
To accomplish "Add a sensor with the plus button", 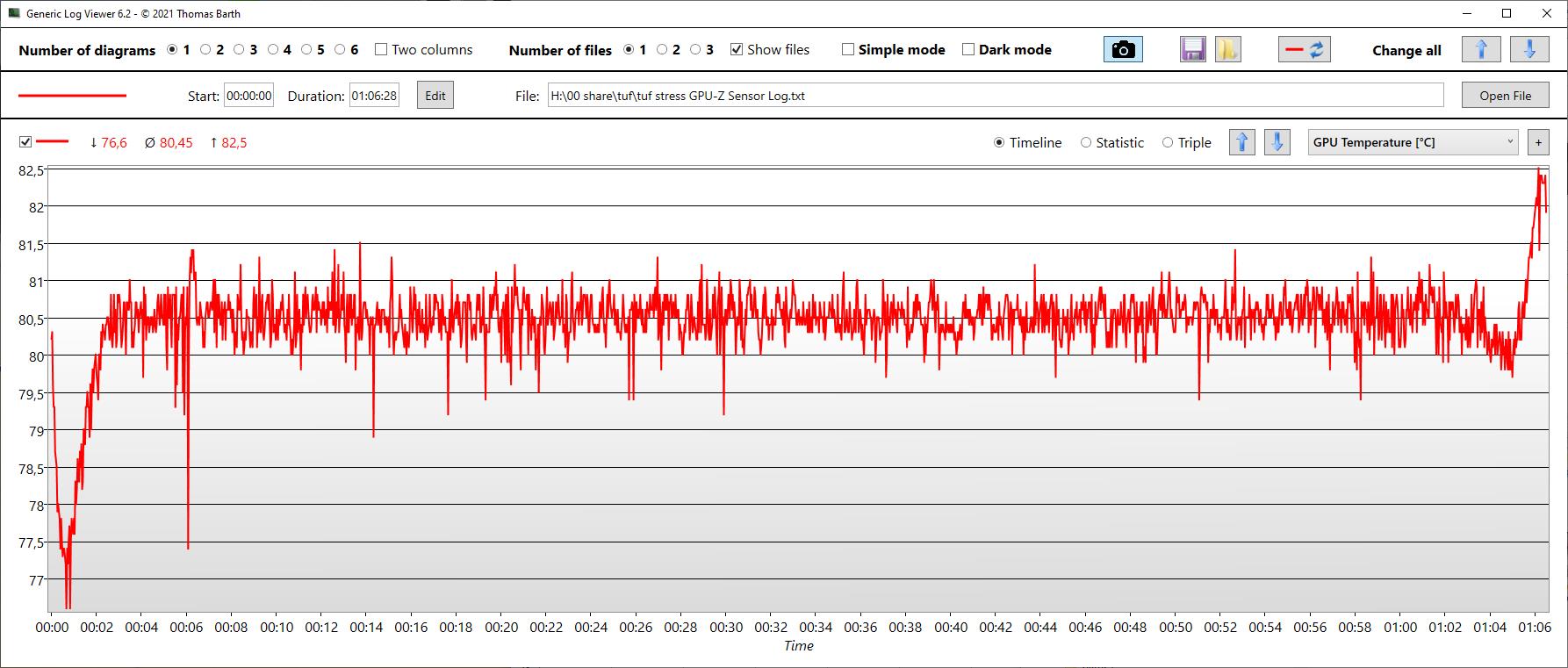I will coord(1538,142).
